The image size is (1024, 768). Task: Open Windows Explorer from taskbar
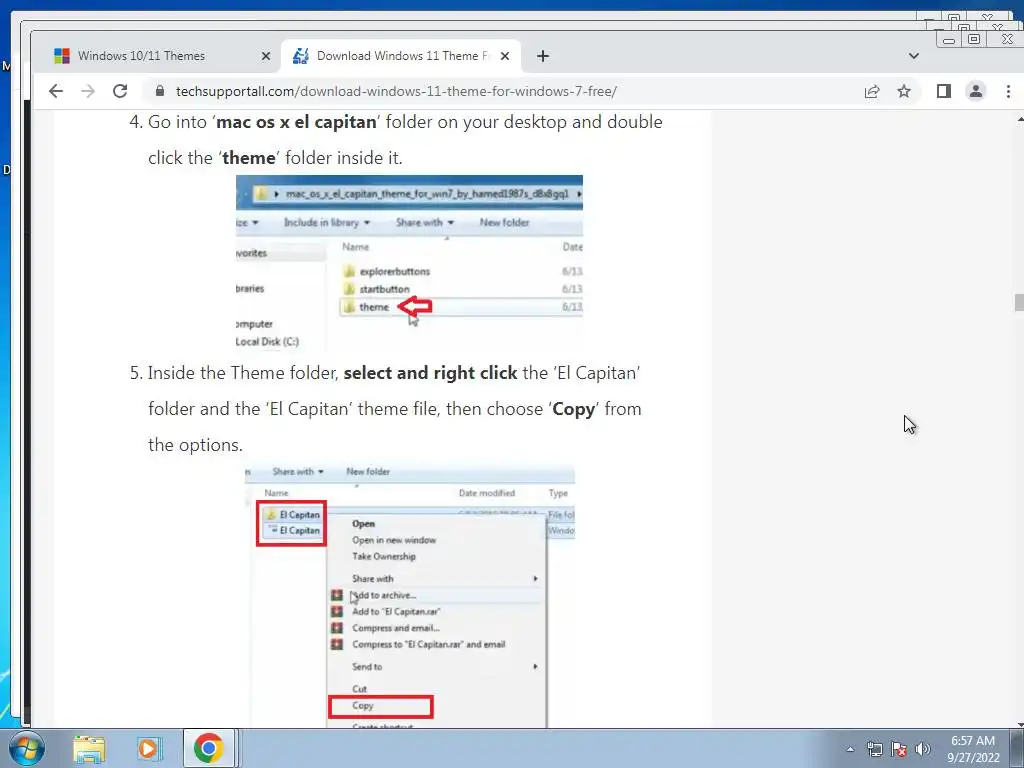pyautogui.click(x=89, y=749)
